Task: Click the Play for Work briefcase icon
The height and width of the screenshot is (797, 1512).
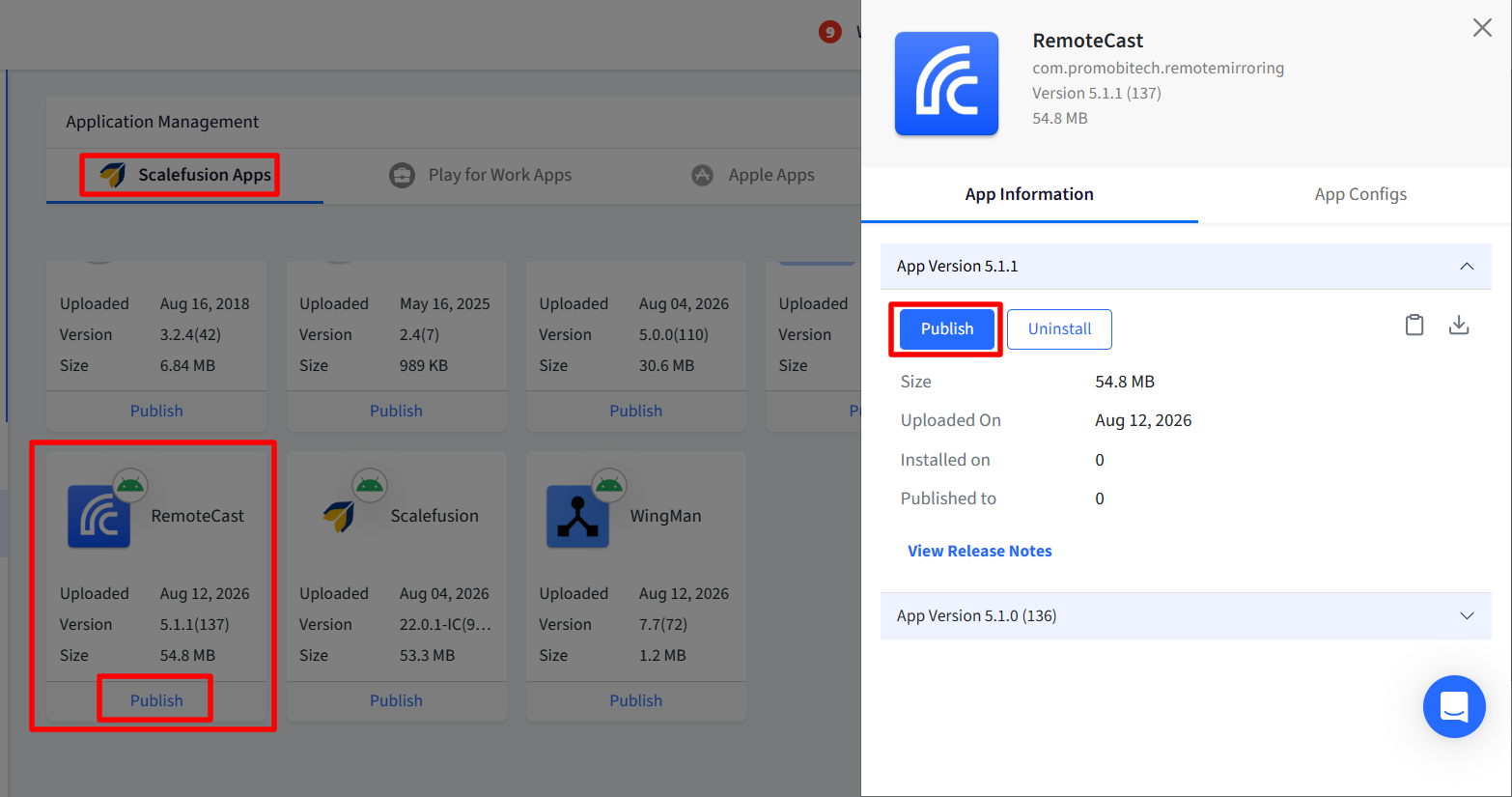Action: click(x=402, y=175)
